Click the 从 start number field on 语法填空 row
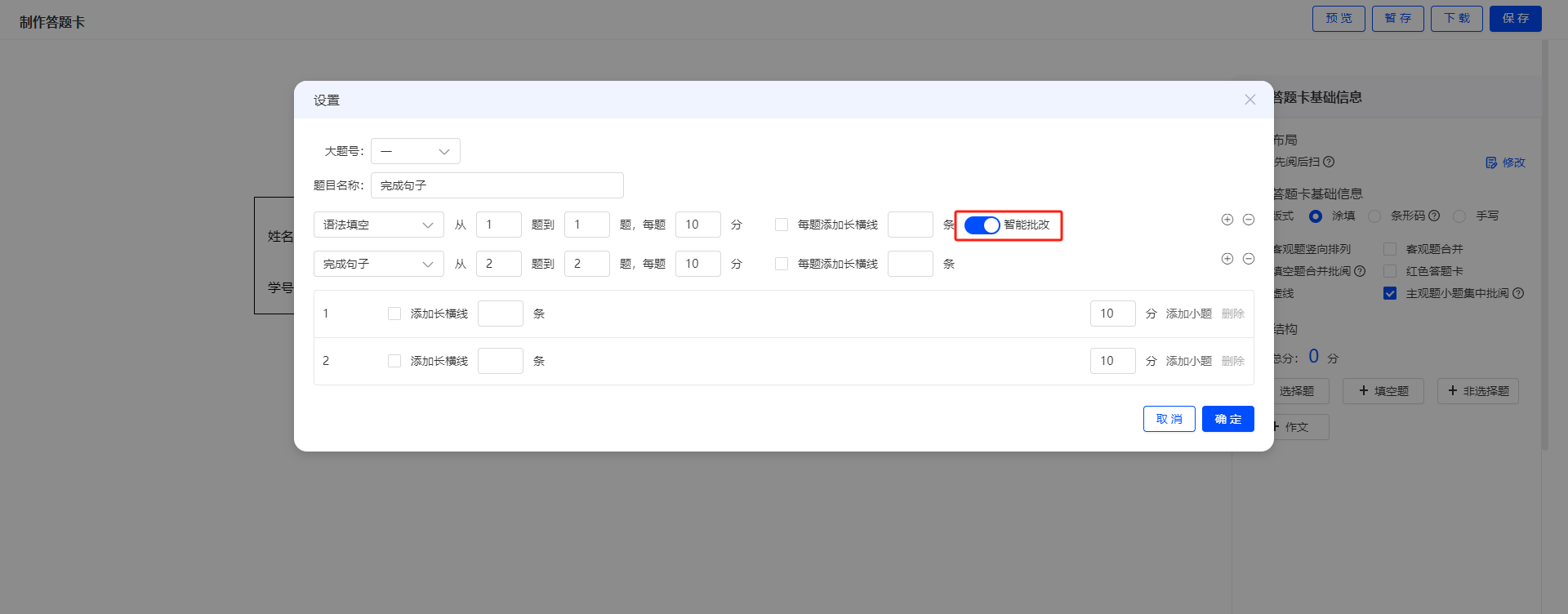The width and height of the screenshot is (1568, 614). (499, 225)
